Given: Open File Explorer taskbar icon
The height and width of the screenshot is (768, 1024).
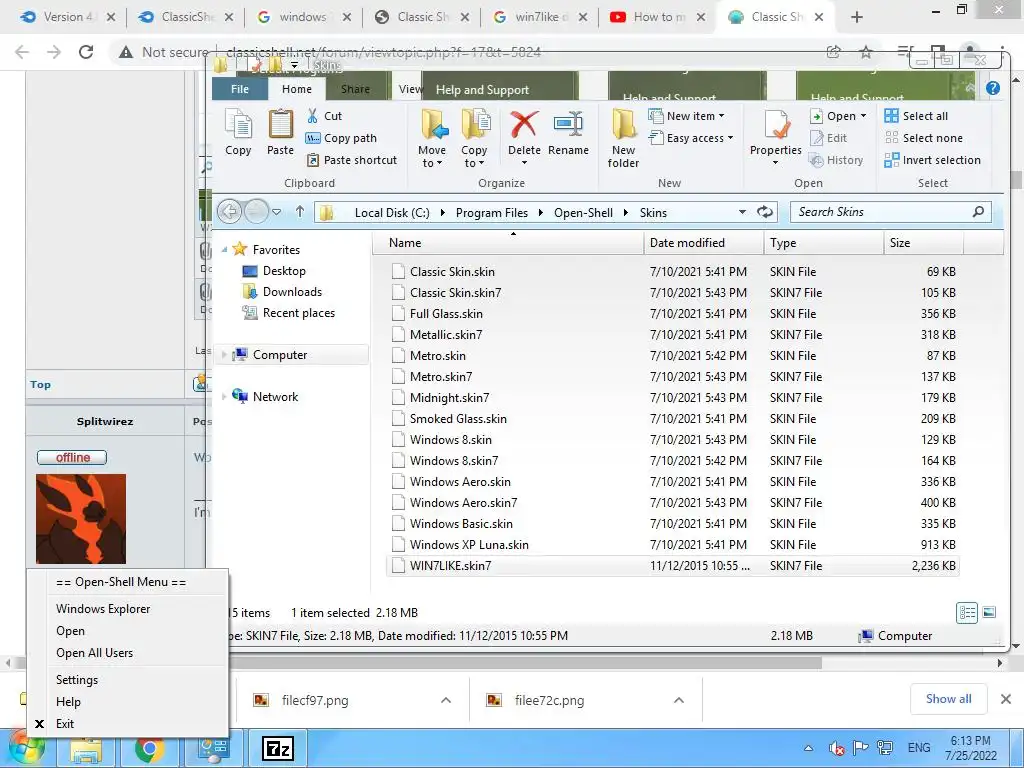Looking at the screenshot, I should tap(86, 750).
